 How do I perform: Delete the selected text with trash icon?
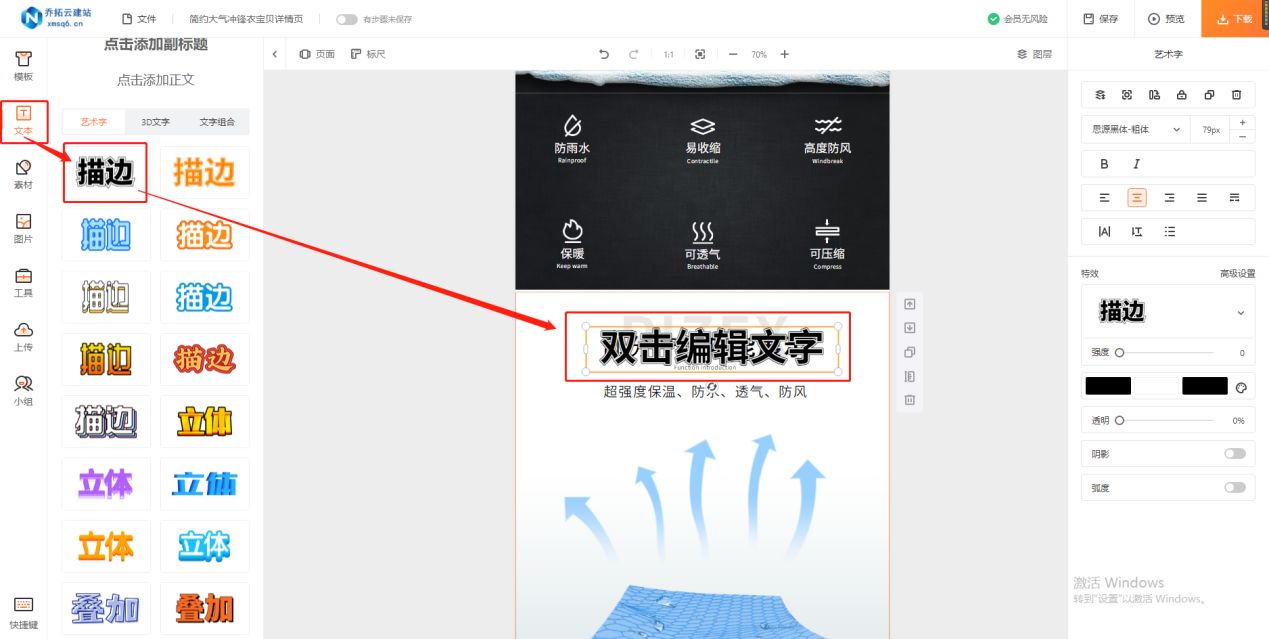[x=909, y=400]
